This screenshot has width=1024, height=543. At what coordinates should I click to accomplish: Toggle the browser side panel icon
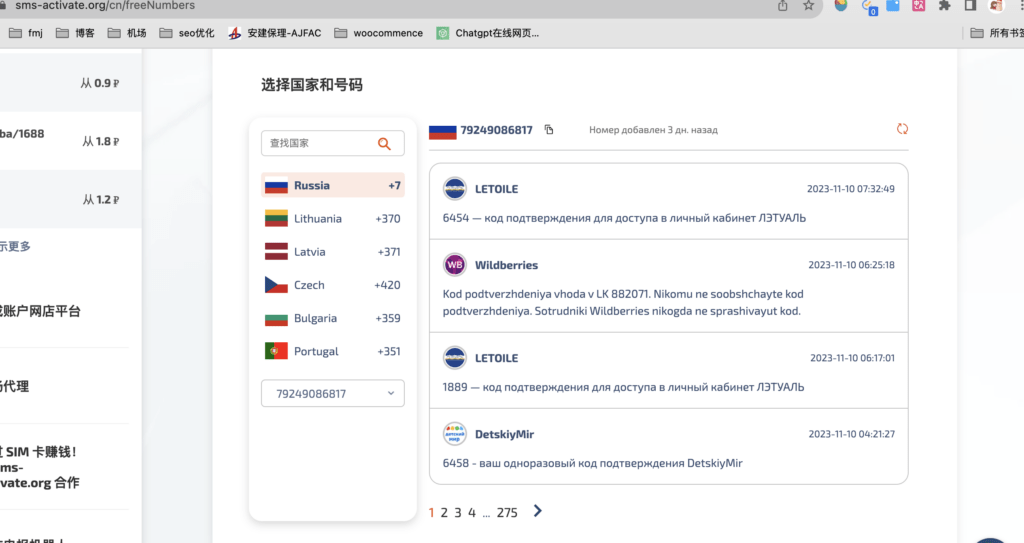pyautogui.click(x=970, y=6)
